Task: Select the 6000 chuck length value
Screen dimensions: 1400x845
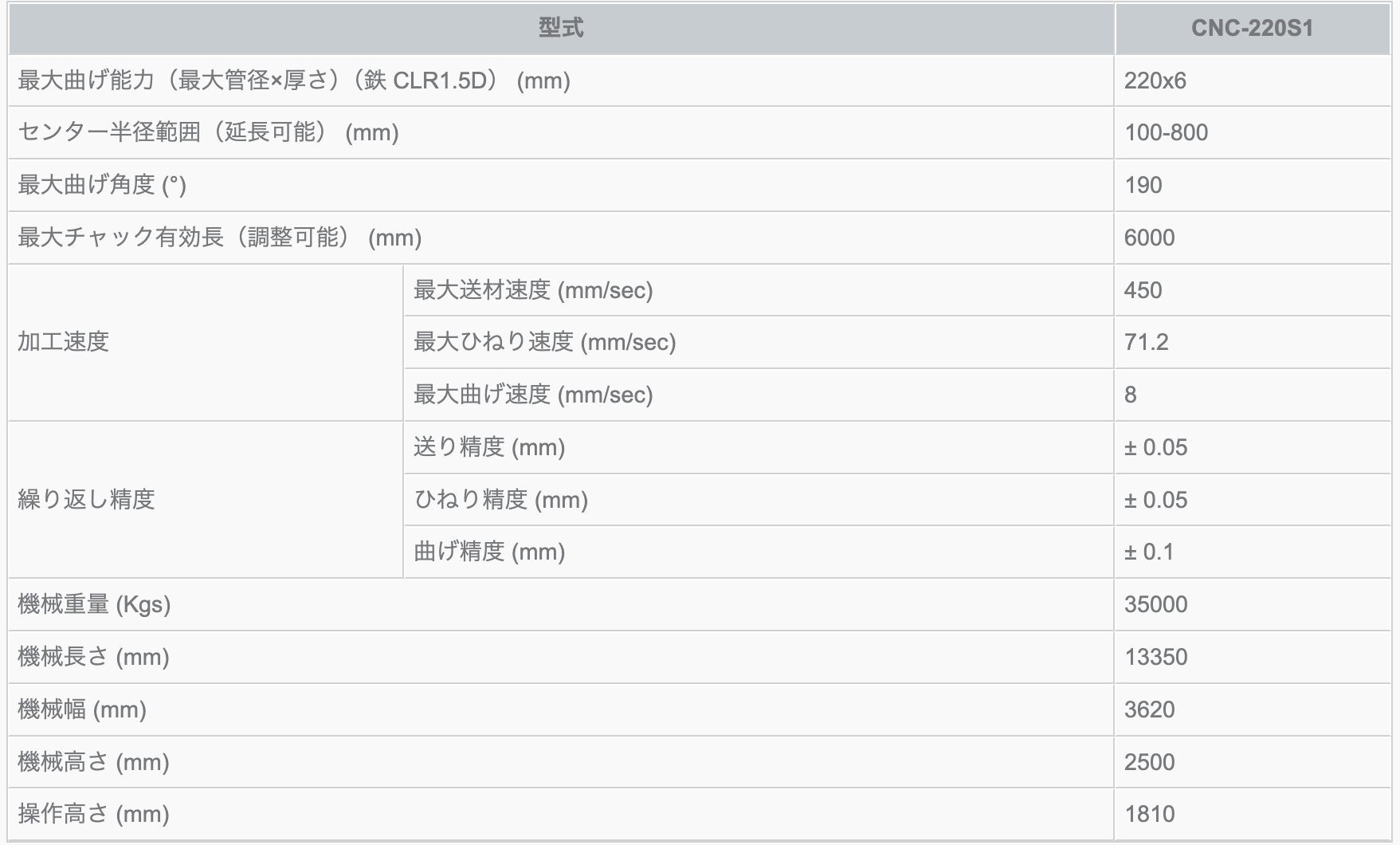Action: pos(1149,238)
